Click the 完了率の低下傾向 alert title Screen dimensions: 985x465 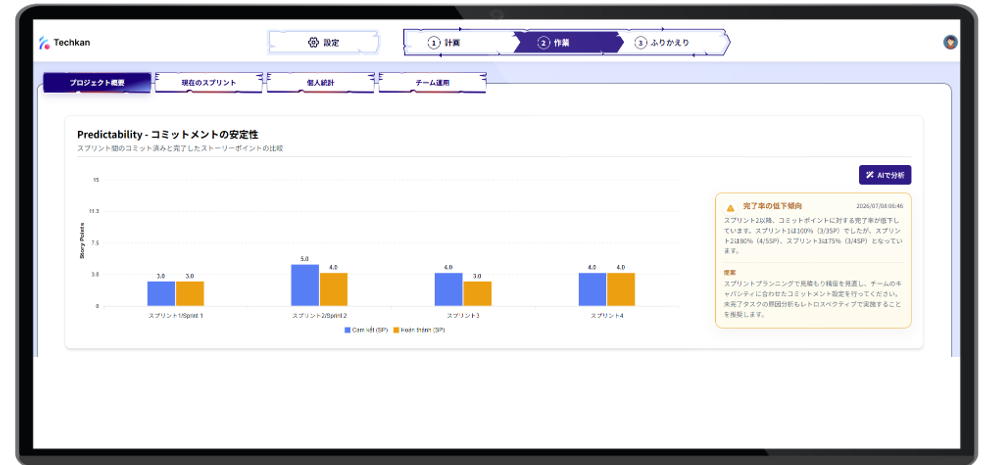(772, 206)
